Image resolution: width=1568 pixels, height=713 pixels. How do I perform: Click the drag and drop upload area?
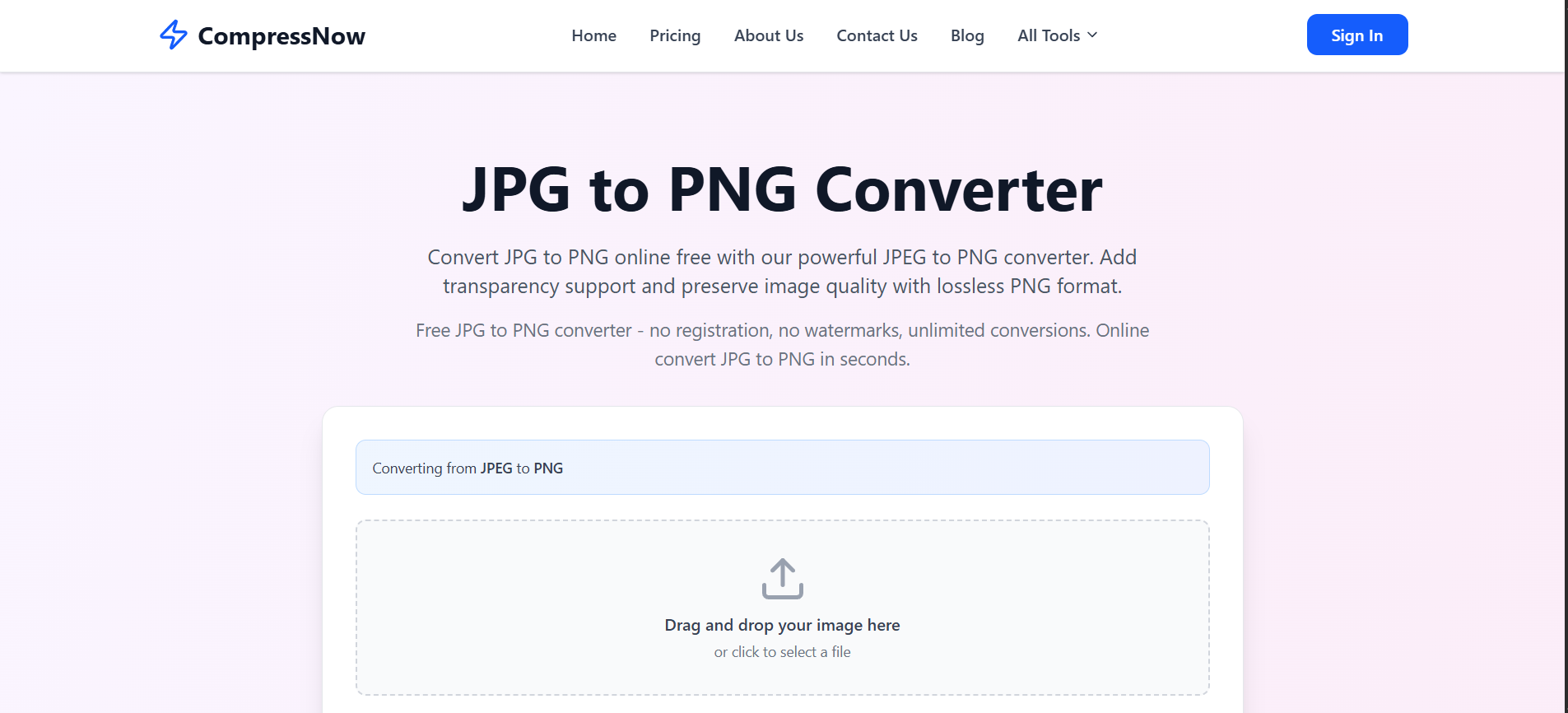(781, 608)
